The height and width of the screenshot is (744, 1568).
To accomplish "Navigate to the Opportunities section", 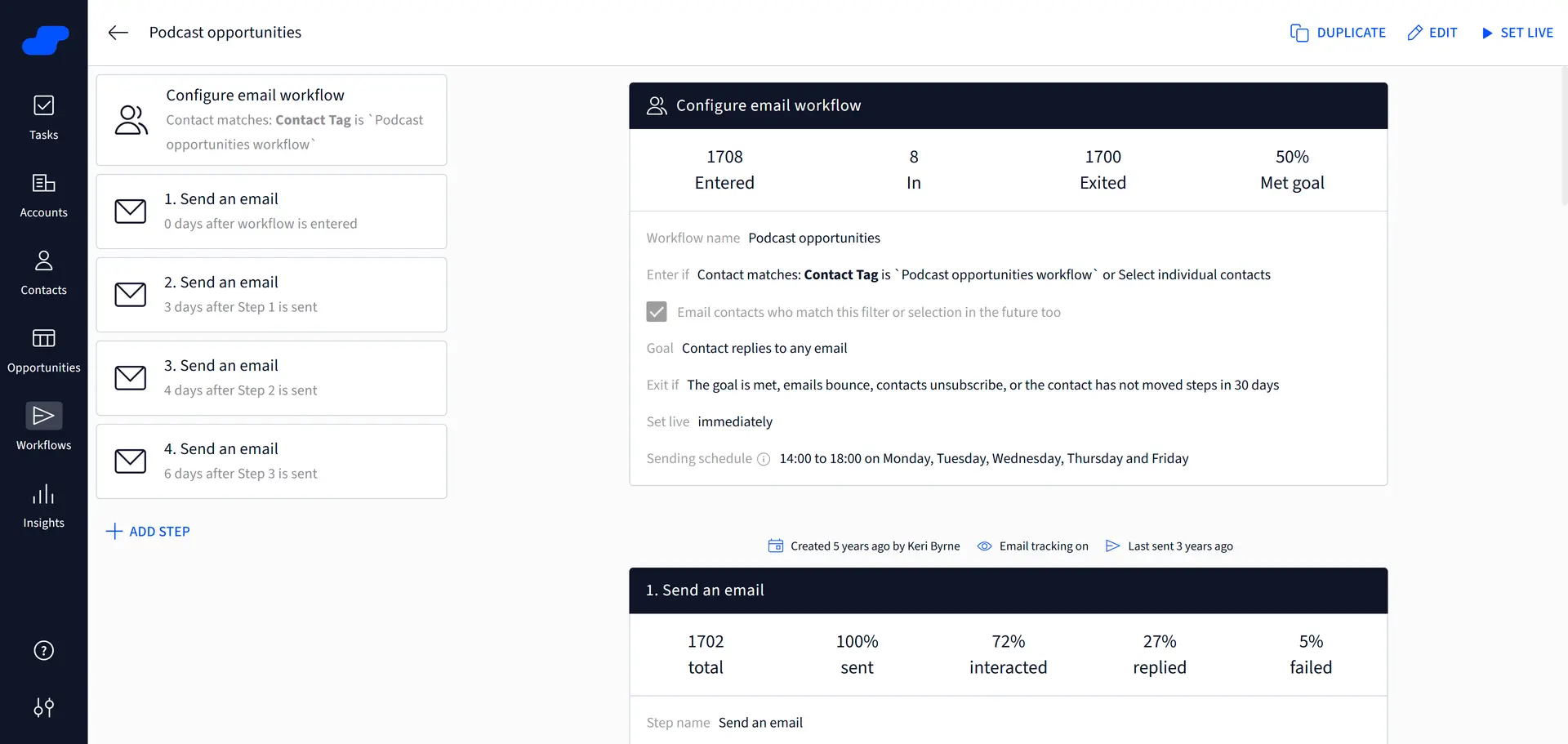I will [43, 347].
